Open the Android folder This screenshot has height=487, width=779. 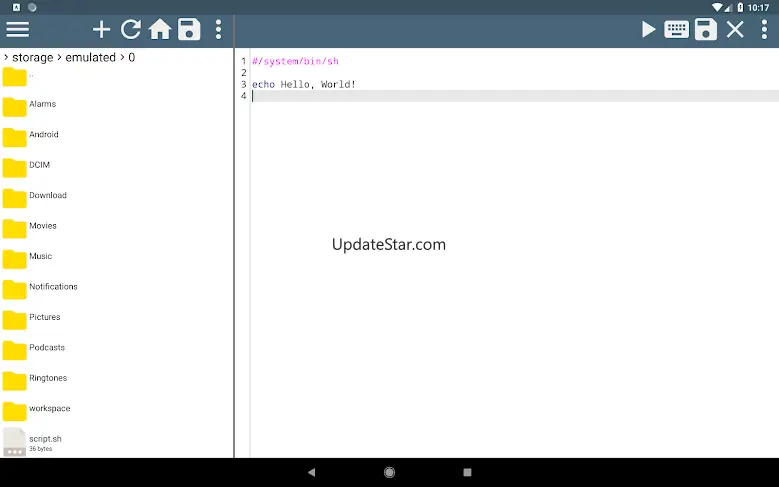(x=117, y=136)
